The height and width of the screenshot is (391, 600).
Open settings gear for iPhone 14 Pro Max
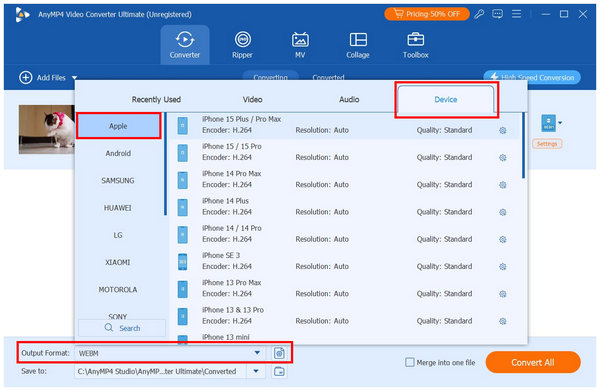tap(503, 185)
